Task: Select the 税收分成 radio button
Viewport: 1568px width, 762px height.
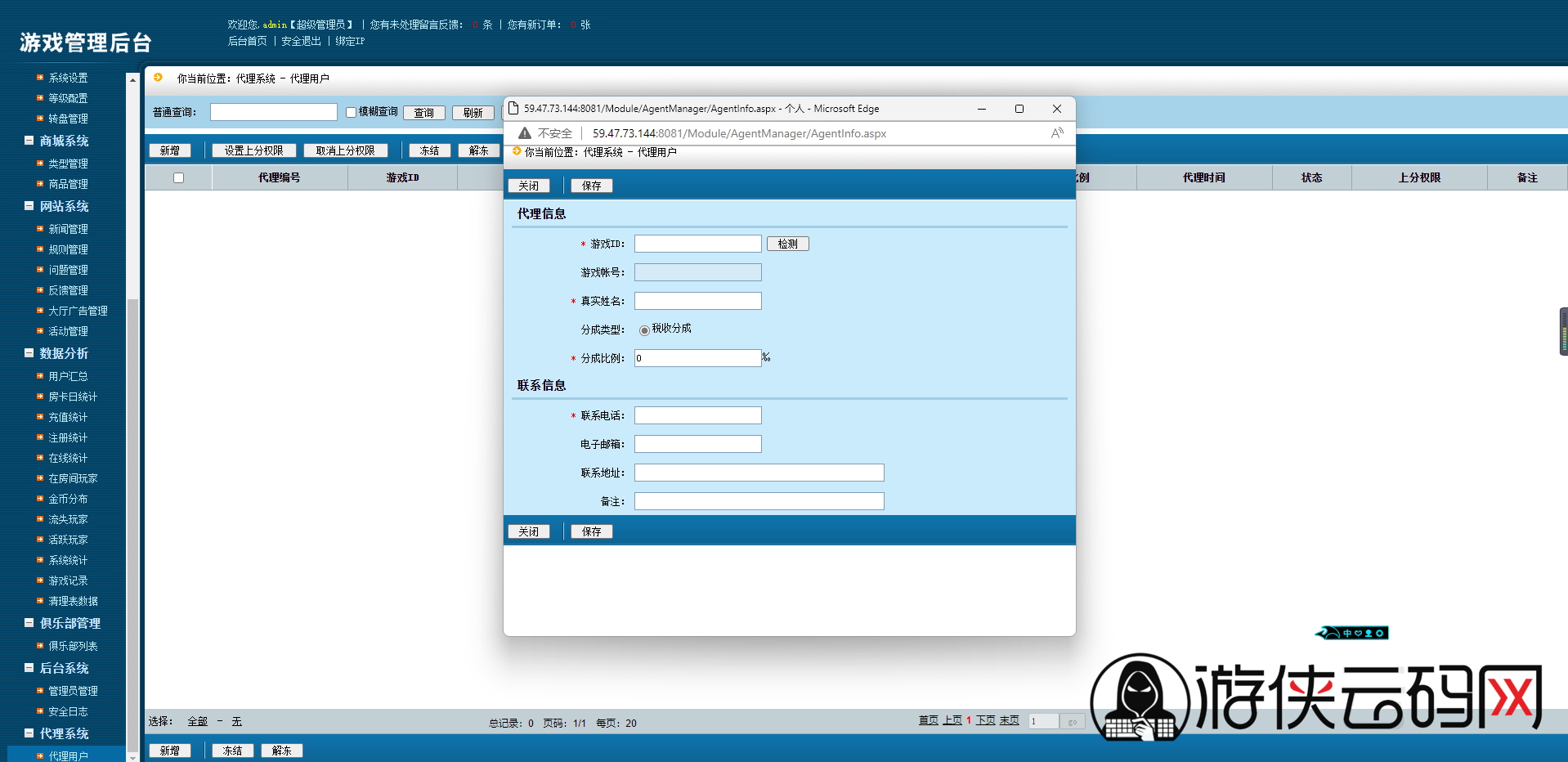Action: (x=644, y=330)
